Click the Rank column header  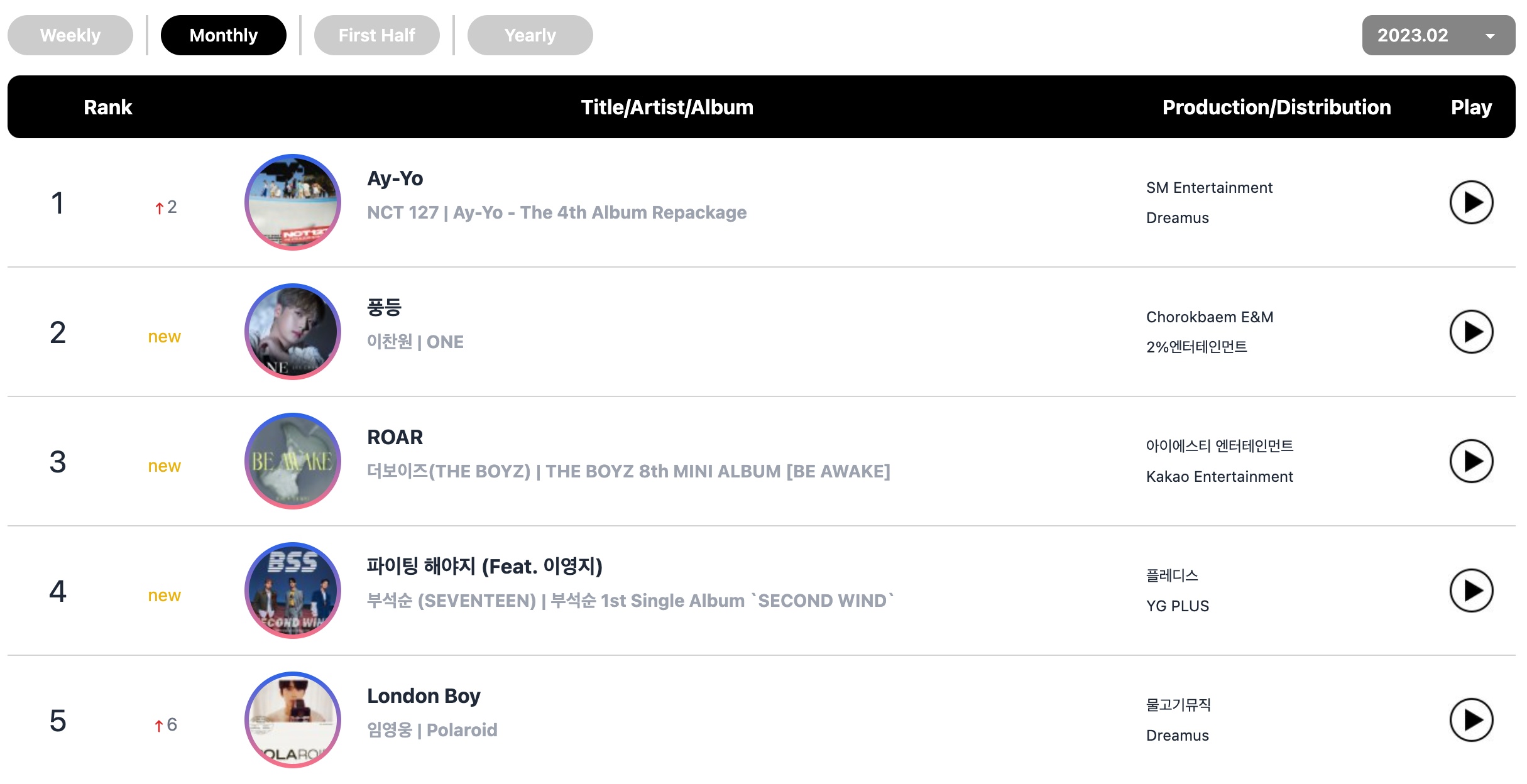click(x=108, y=107)
